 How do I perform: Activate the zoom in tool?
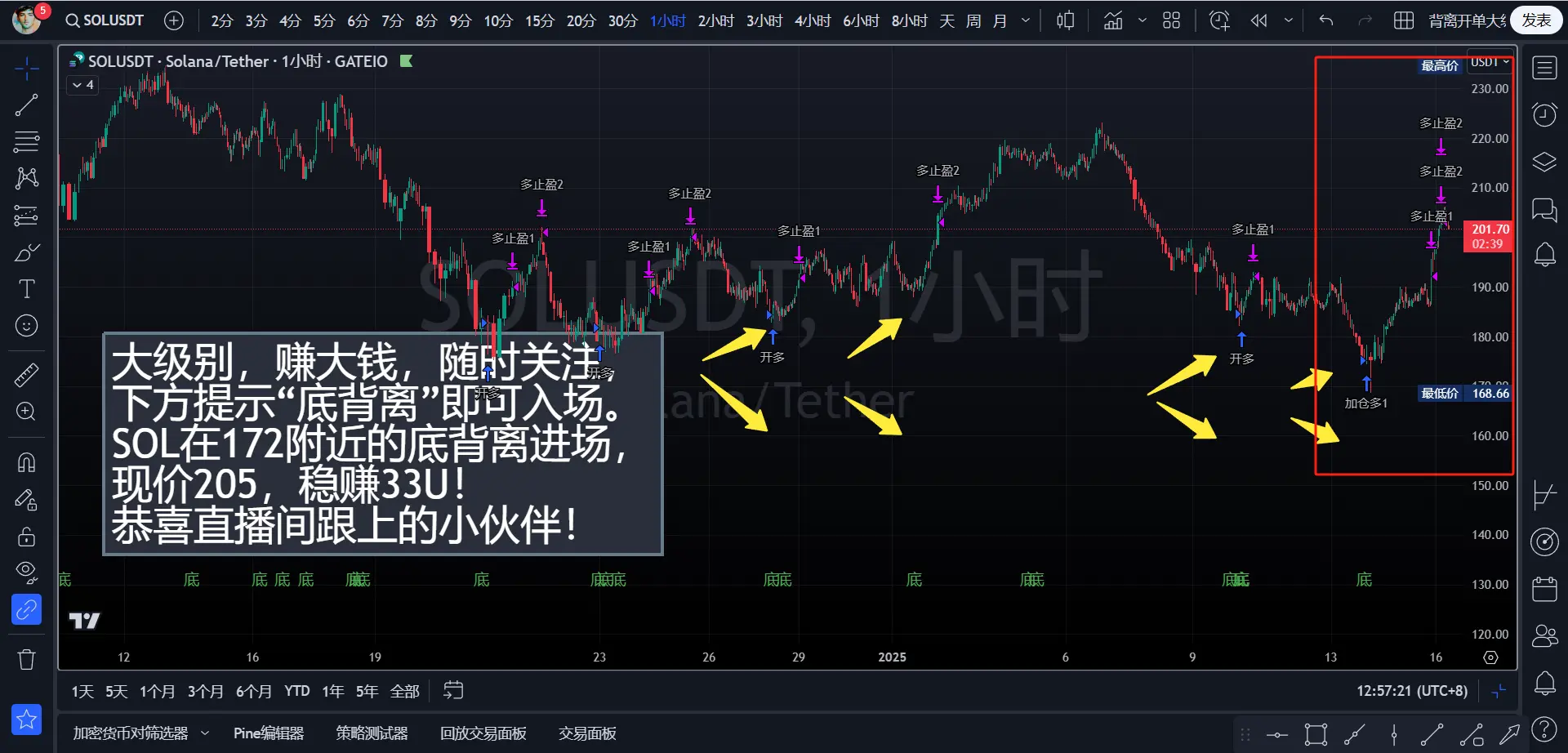click(26, 412)
